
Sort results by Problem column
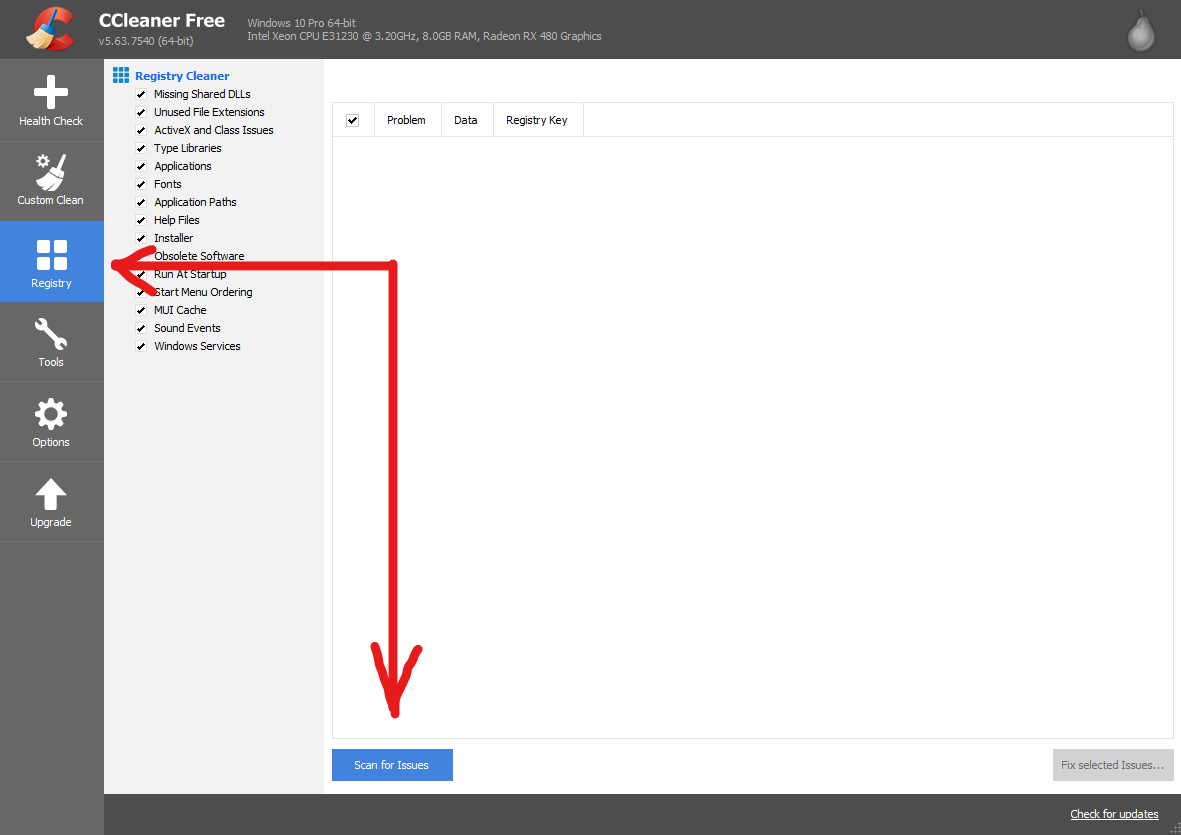coord(406,120)
